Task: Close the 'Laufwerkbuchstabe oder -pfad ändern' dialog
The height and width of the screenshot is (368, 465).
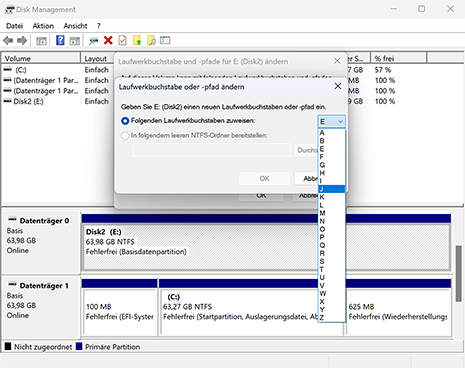Action: click(338, 86)
